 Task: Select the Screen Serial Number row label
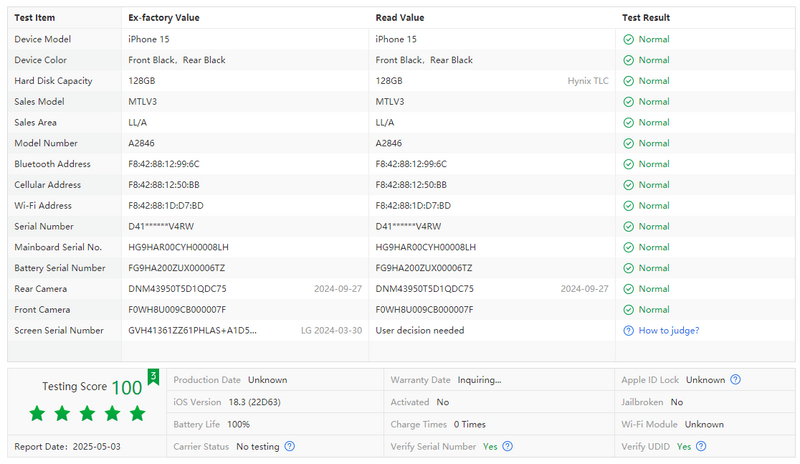pos(59,330)
